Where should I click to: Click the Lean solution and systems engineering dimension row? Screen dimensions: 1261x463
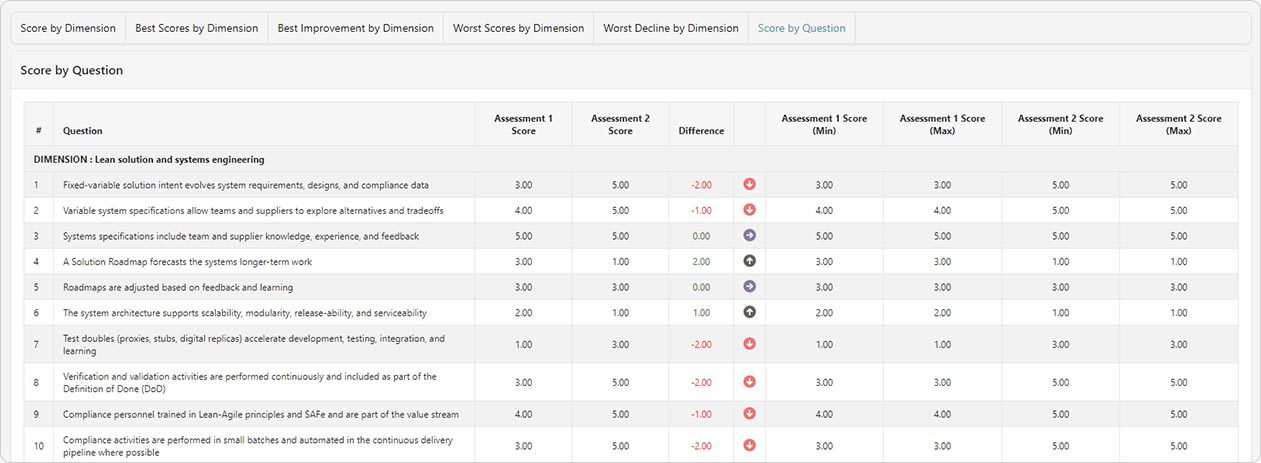pos(631,159)
